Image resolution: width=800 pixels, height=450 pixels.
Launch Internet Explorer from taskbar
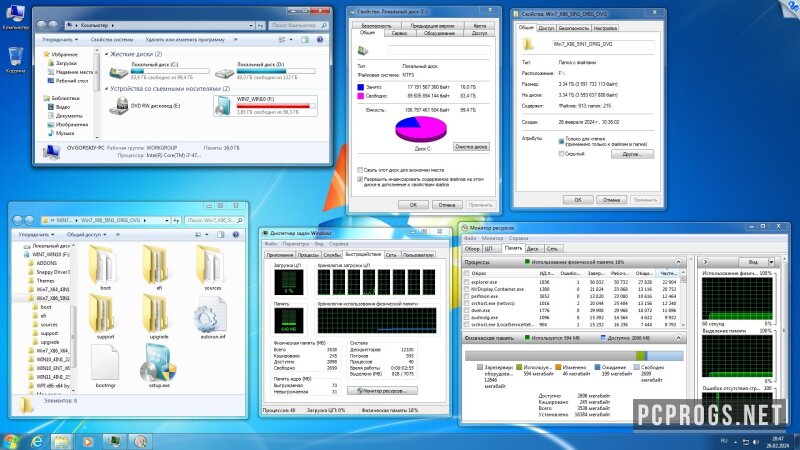37,441
